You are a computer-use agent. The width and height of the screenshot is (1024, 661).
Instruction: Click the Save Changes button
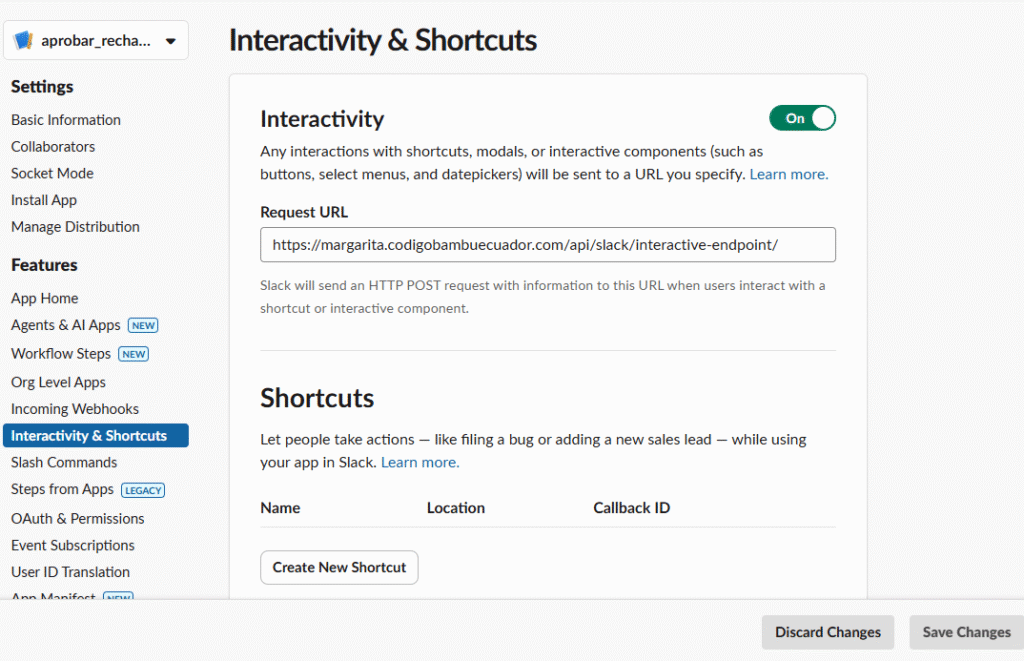pos(965,632)
